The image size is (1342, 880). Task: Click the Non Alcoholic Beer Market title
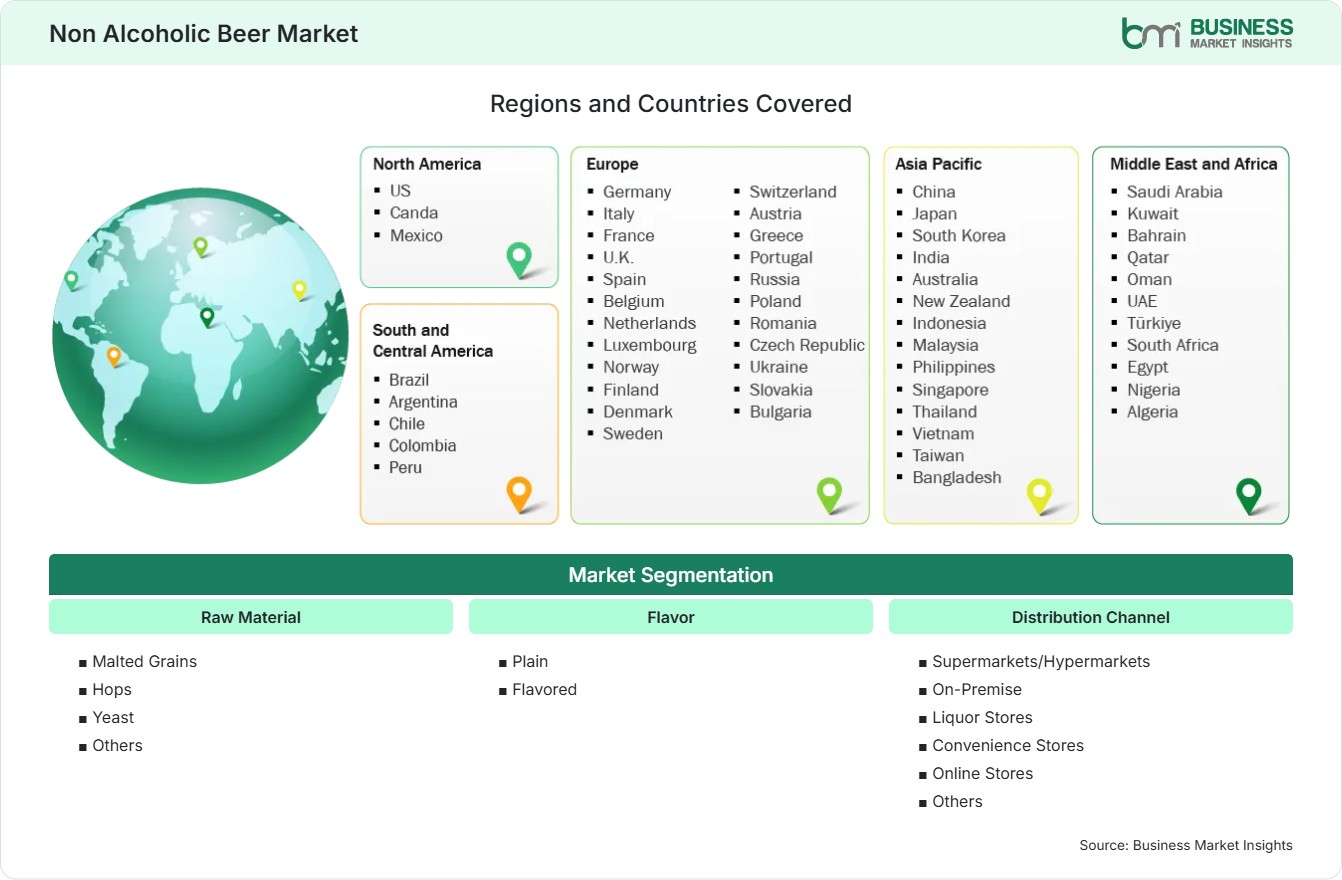[204, 33]
